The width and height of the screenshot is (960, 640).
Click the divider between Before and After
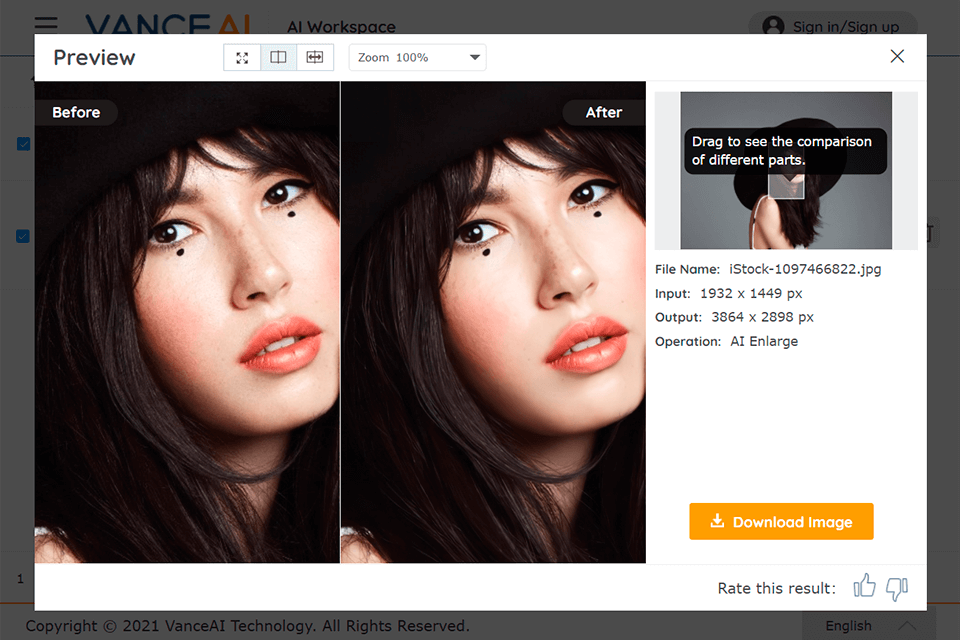pos(340,320)
